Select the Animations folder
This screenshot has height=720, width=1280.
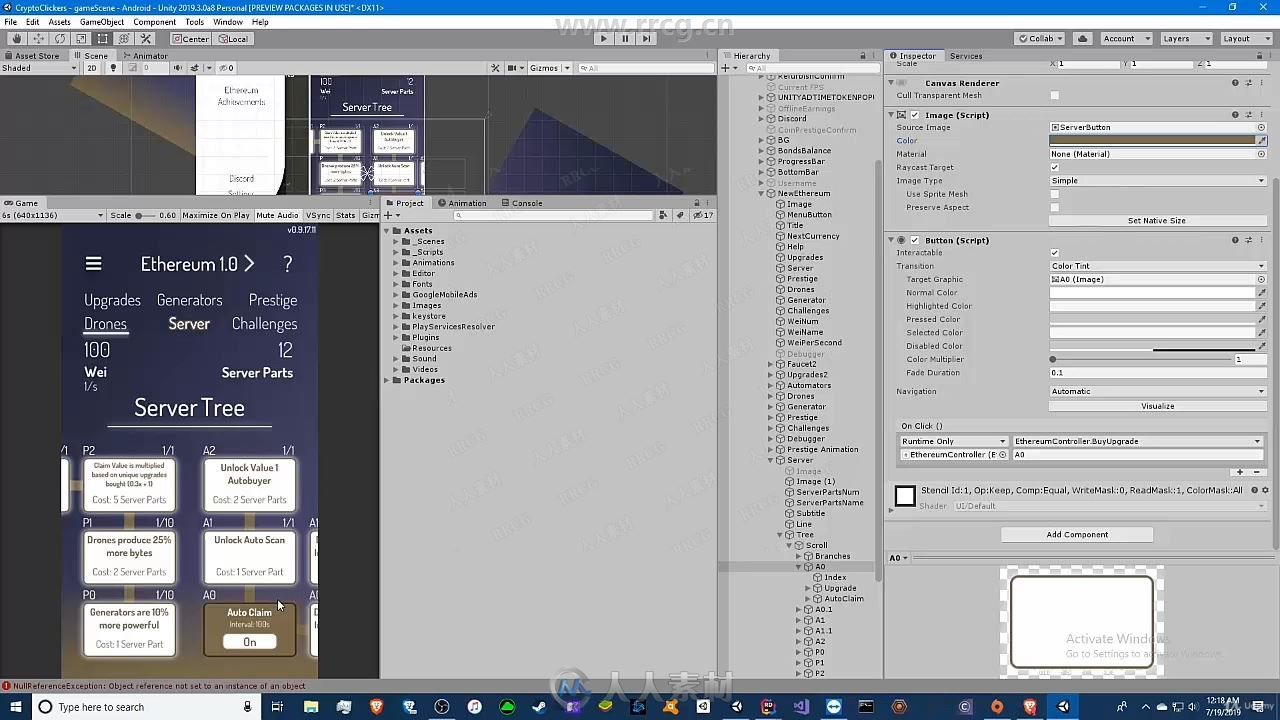tap(433, 263)
